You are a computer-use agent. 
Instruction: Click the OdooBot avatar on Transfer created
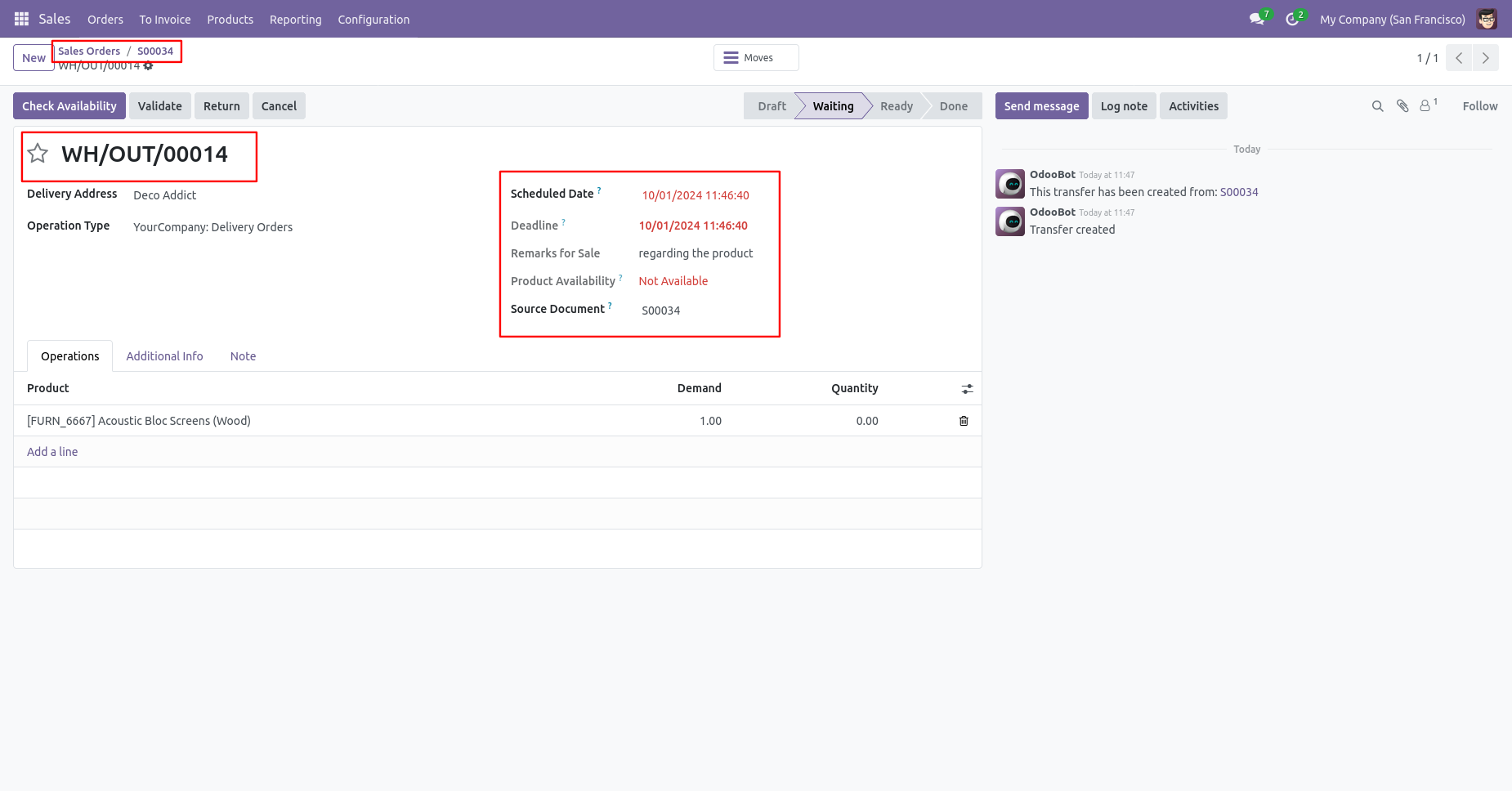point(1010,221)
